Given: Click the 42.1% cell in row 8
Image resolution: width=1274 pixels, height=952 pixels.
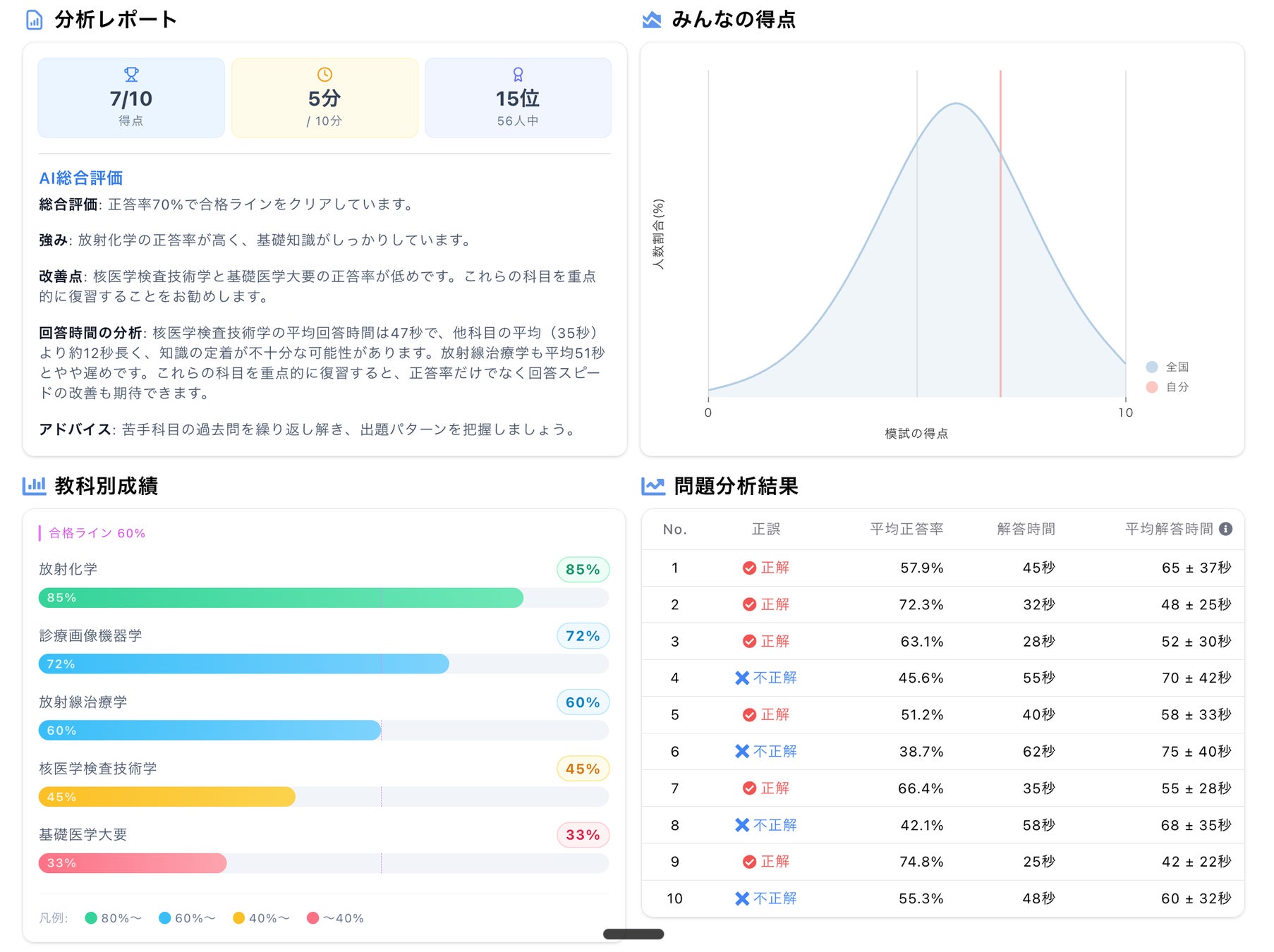Looking at the screenshot, I should coord(922,825).
